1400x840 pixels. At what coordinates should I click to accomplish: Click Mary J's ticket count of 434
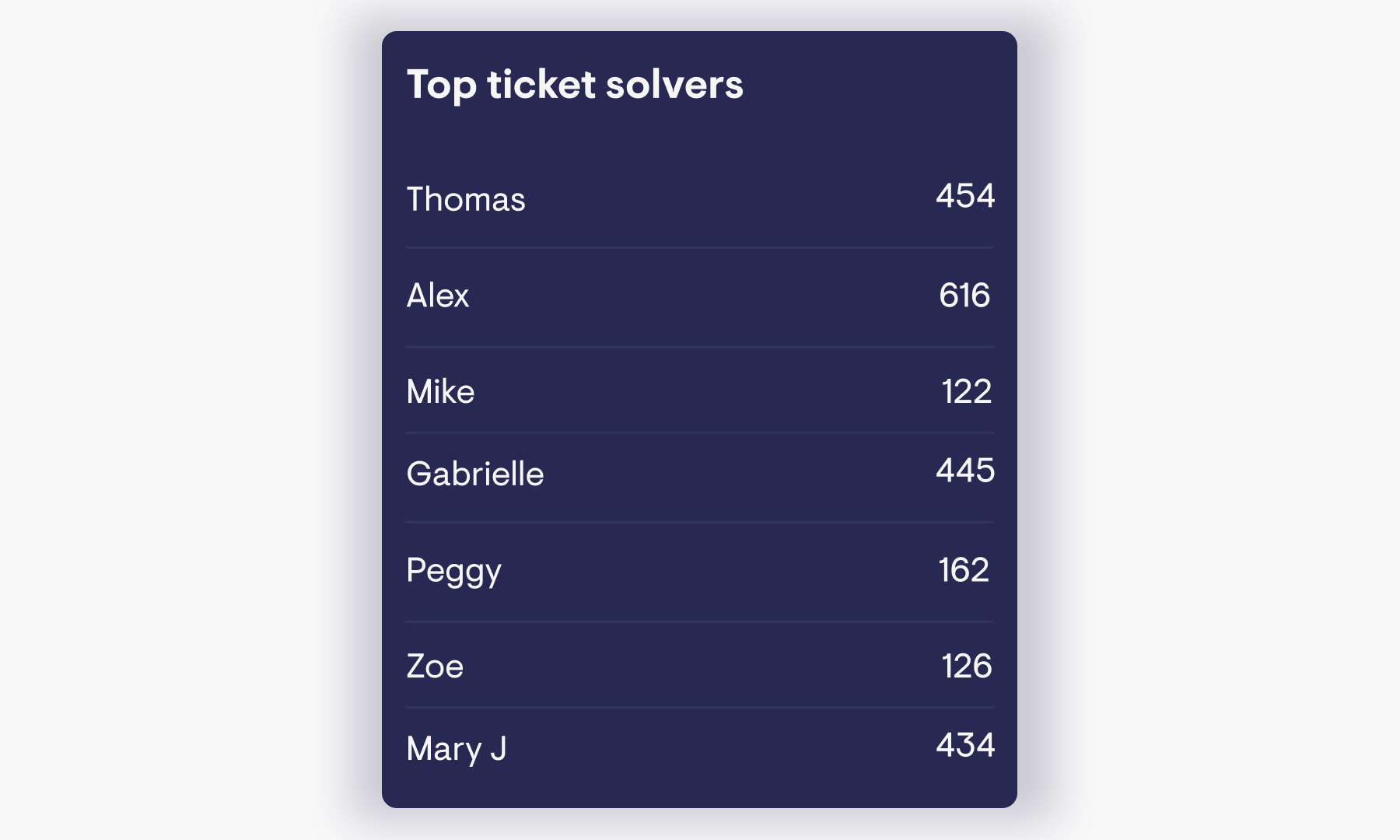tap(966, 745)
